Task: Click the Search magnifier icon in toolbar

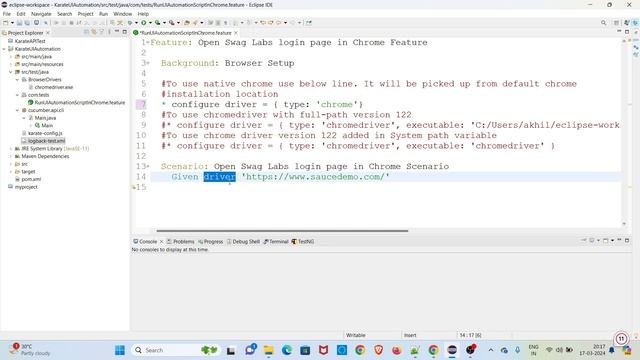Action: click(x=603, y=23)
